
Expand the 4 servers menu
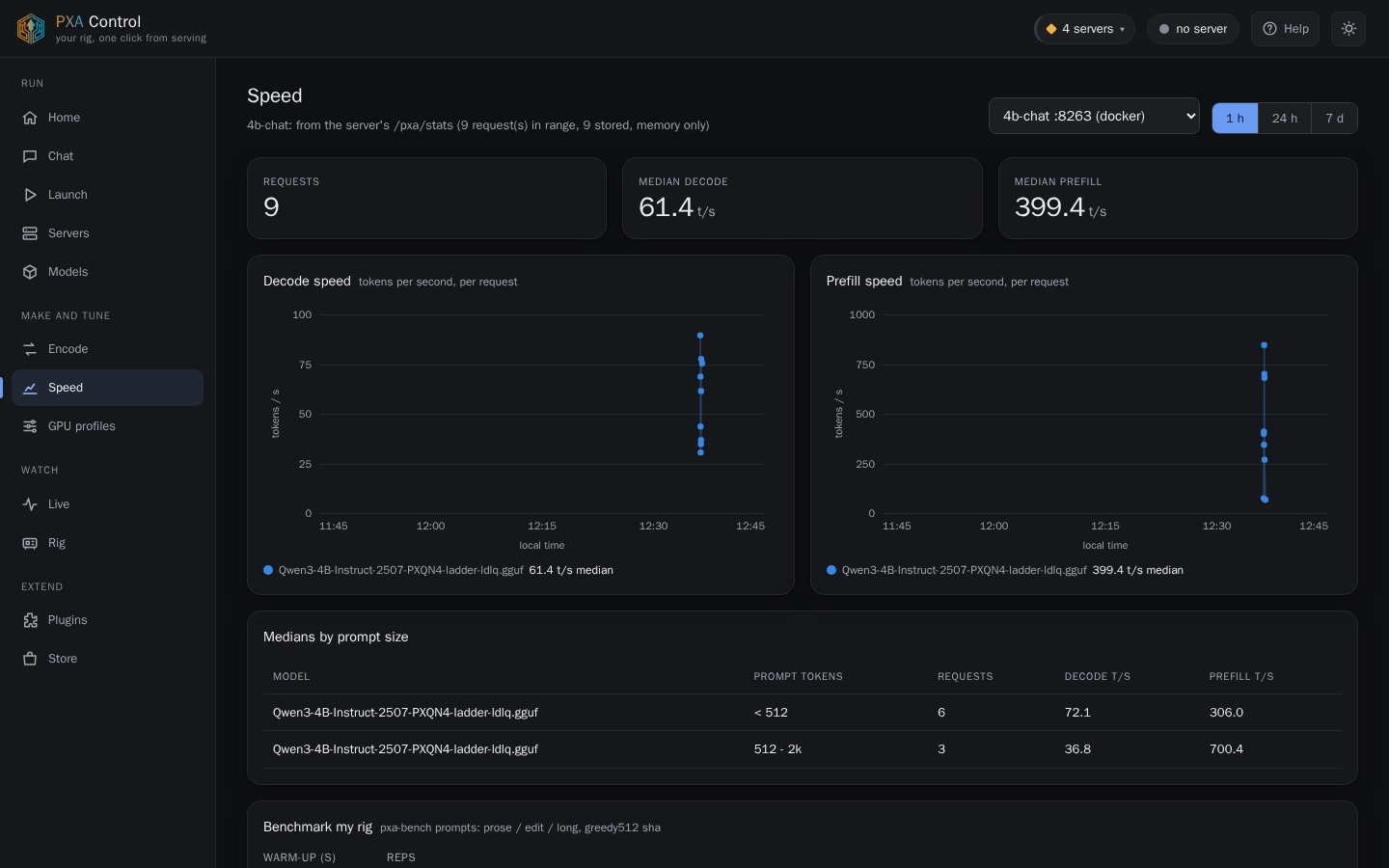[1085, 29]
